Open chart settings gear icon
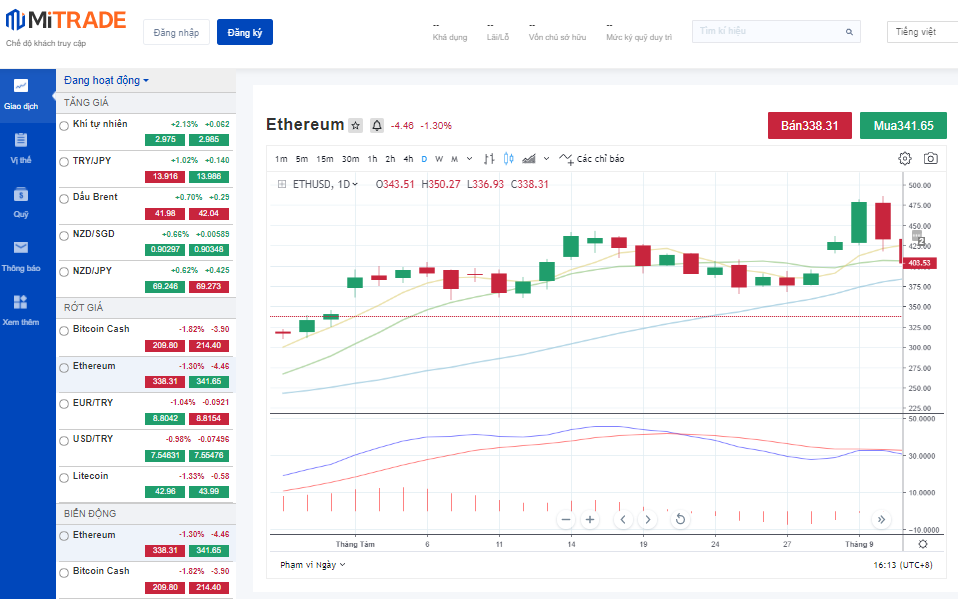958x599 pixels. [904, 158]
